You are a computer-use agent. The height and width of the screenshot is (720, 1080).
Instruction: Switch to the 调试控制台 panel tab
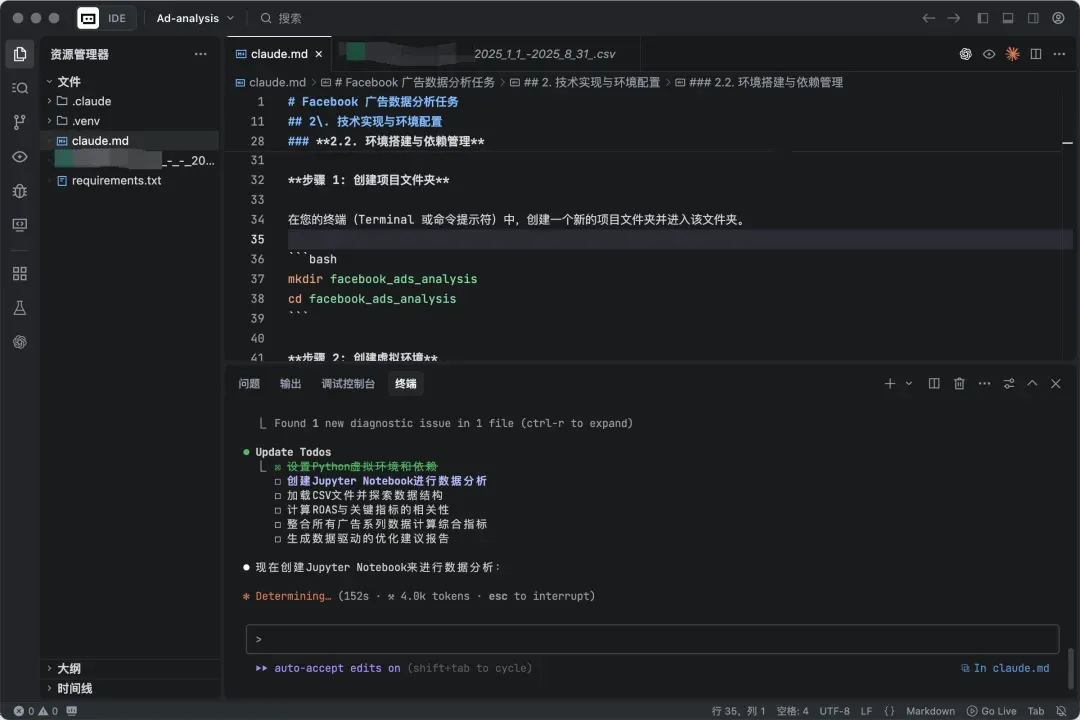click(348, 383)
